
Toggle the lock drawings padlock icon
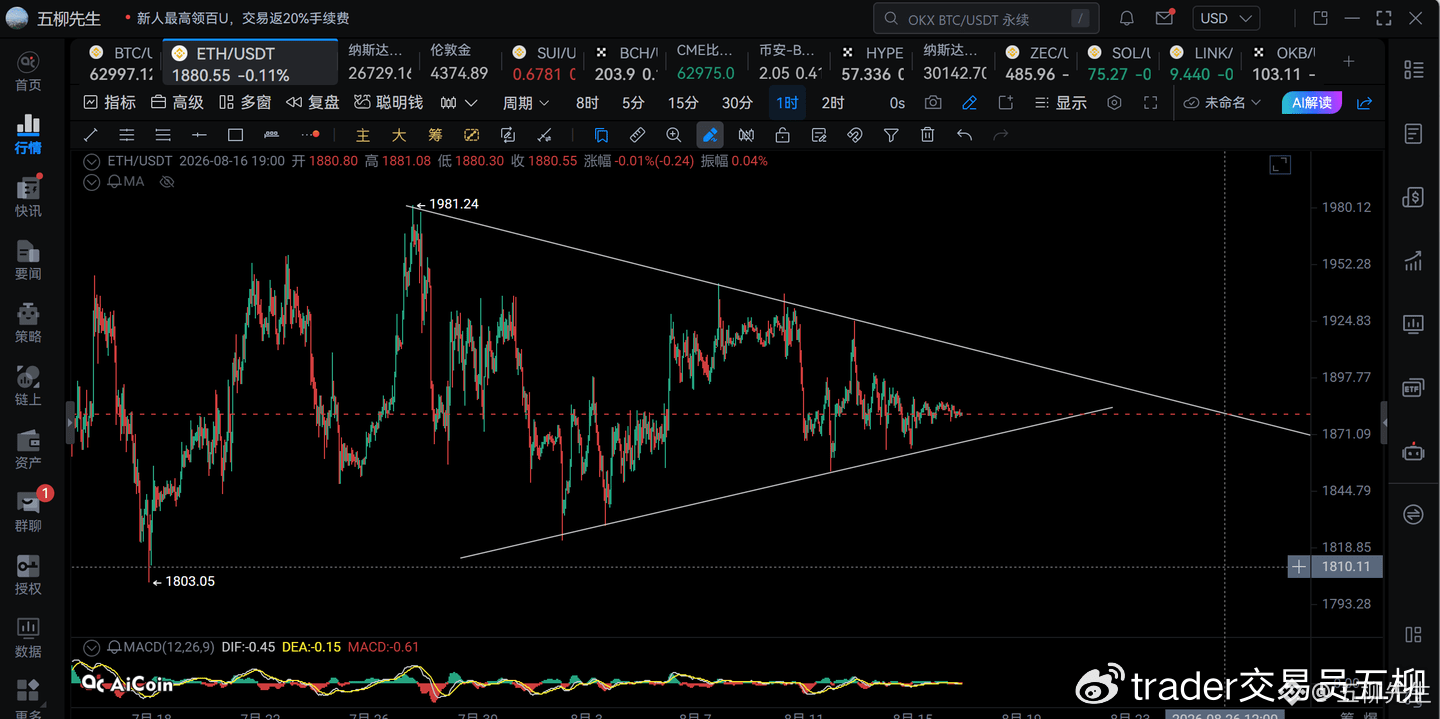tap(783, 135)
